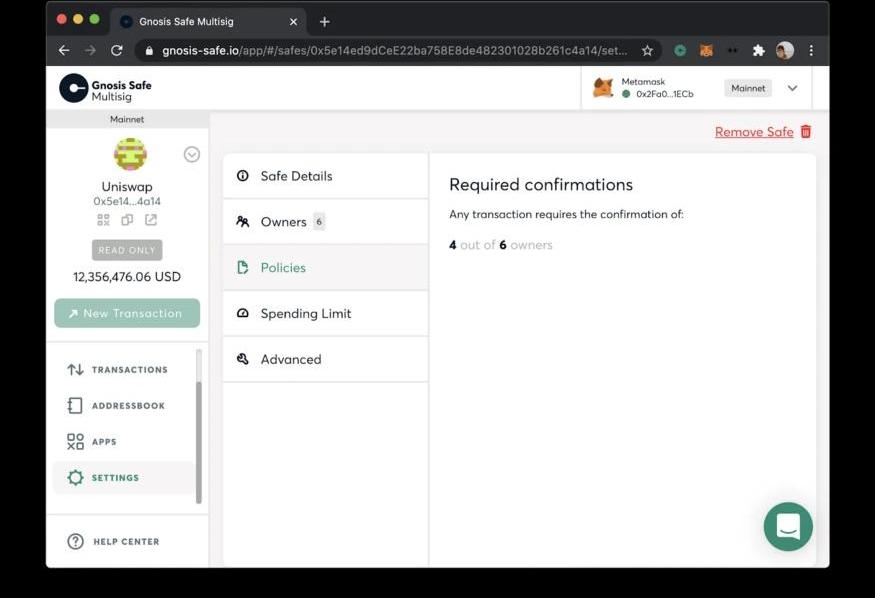Click the Spending Limit gauge icon
The height and width of the screenshot is (598, 875).
[243, 313]
